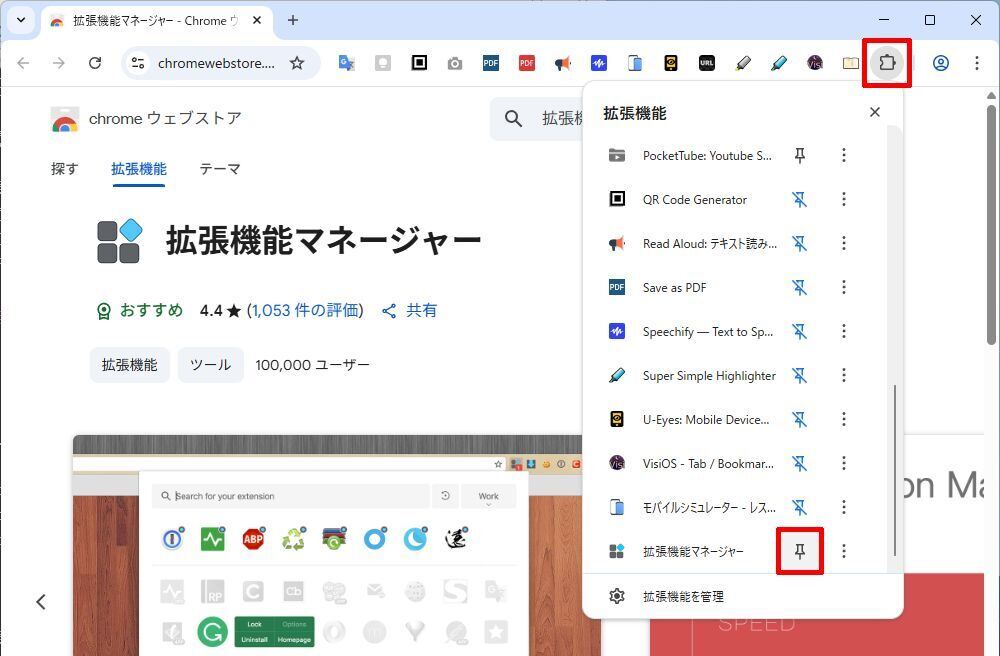Image resolution: width=1000 pixels, height=656 pixels.
Task: Unpin Speechify — Text to Speech extension
Action: point(800,332)
